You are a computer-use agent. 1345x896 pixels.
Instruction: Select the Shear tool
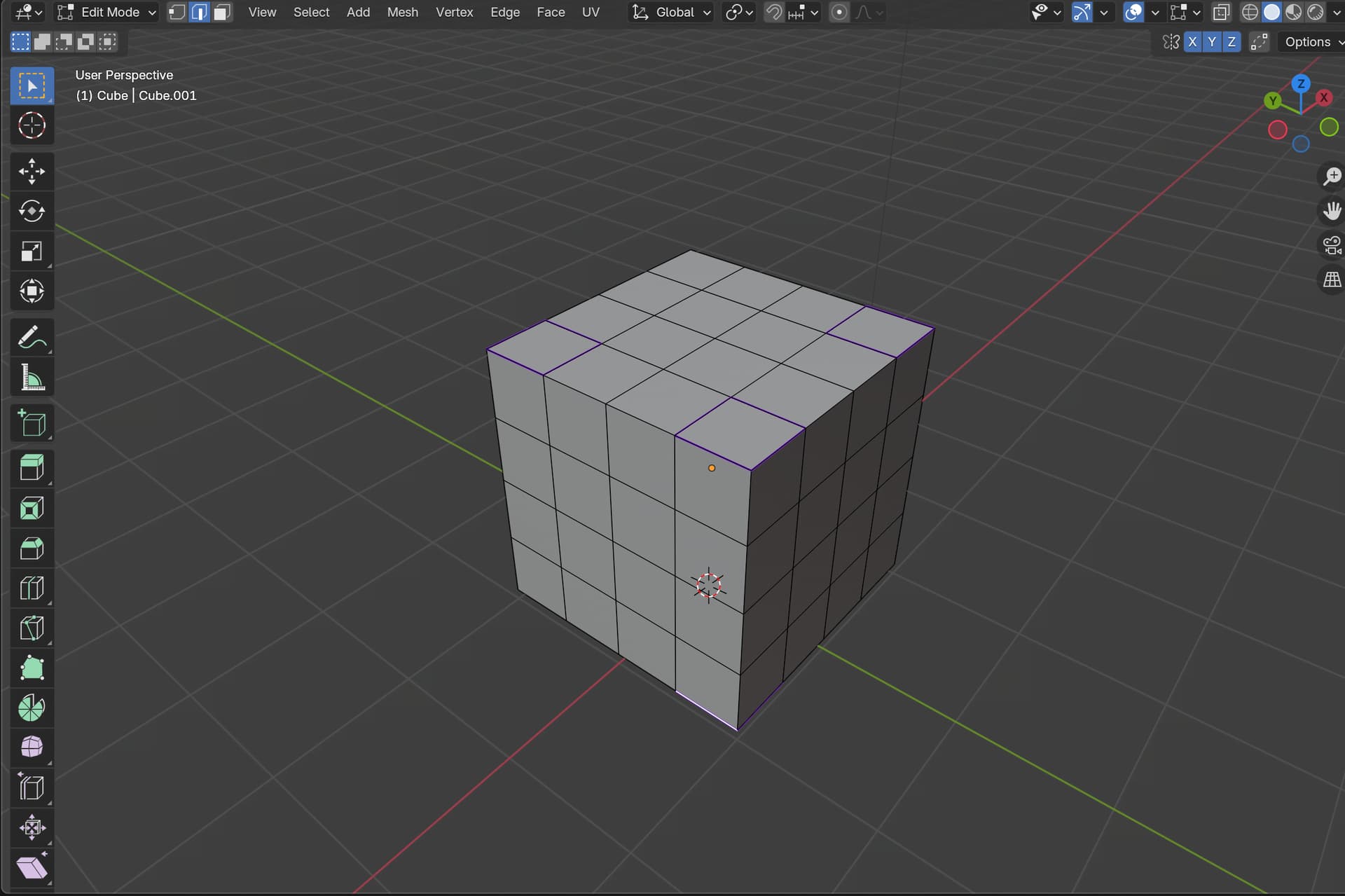(32, 867)
